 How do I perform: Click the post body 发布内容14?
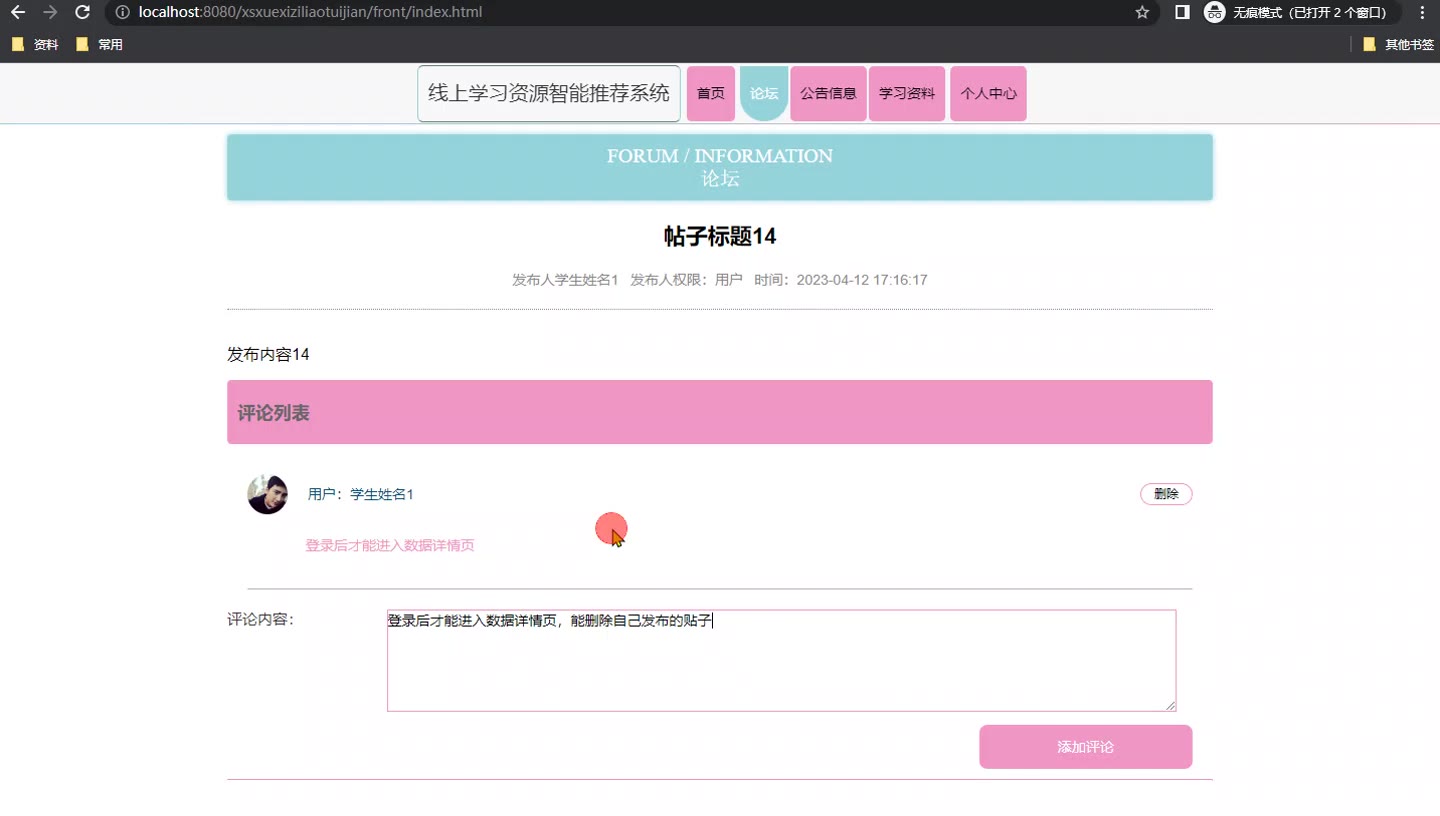(268, 355)
